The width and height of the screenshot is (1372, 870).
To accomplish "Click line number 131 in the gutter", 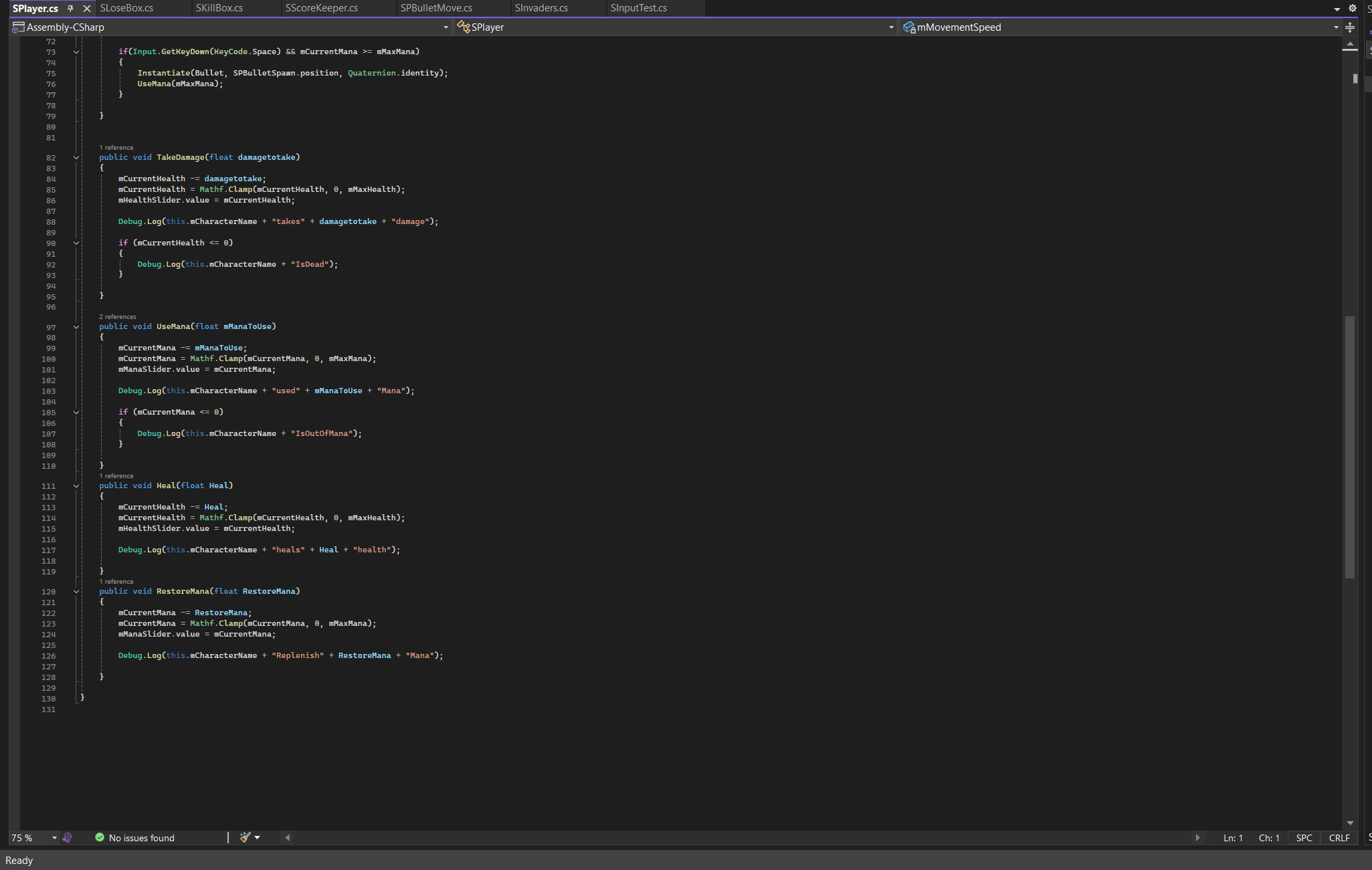I will 48,710.
